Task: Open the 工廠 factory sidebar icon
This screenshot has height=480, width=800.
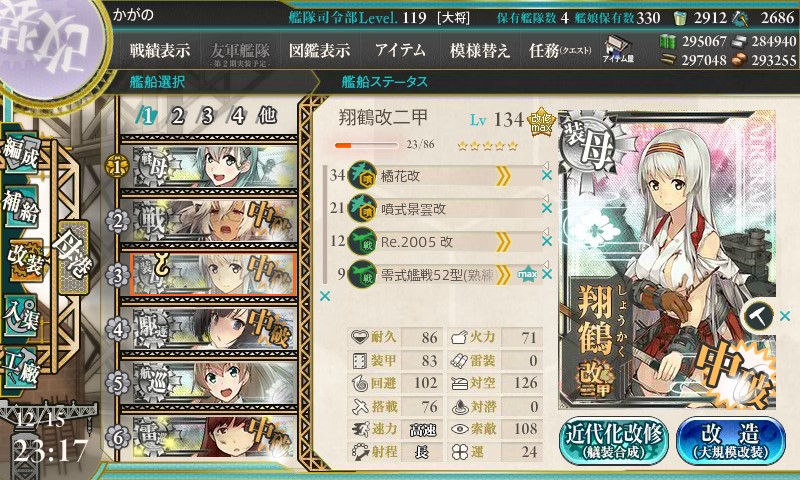Action: pos(21,365)
